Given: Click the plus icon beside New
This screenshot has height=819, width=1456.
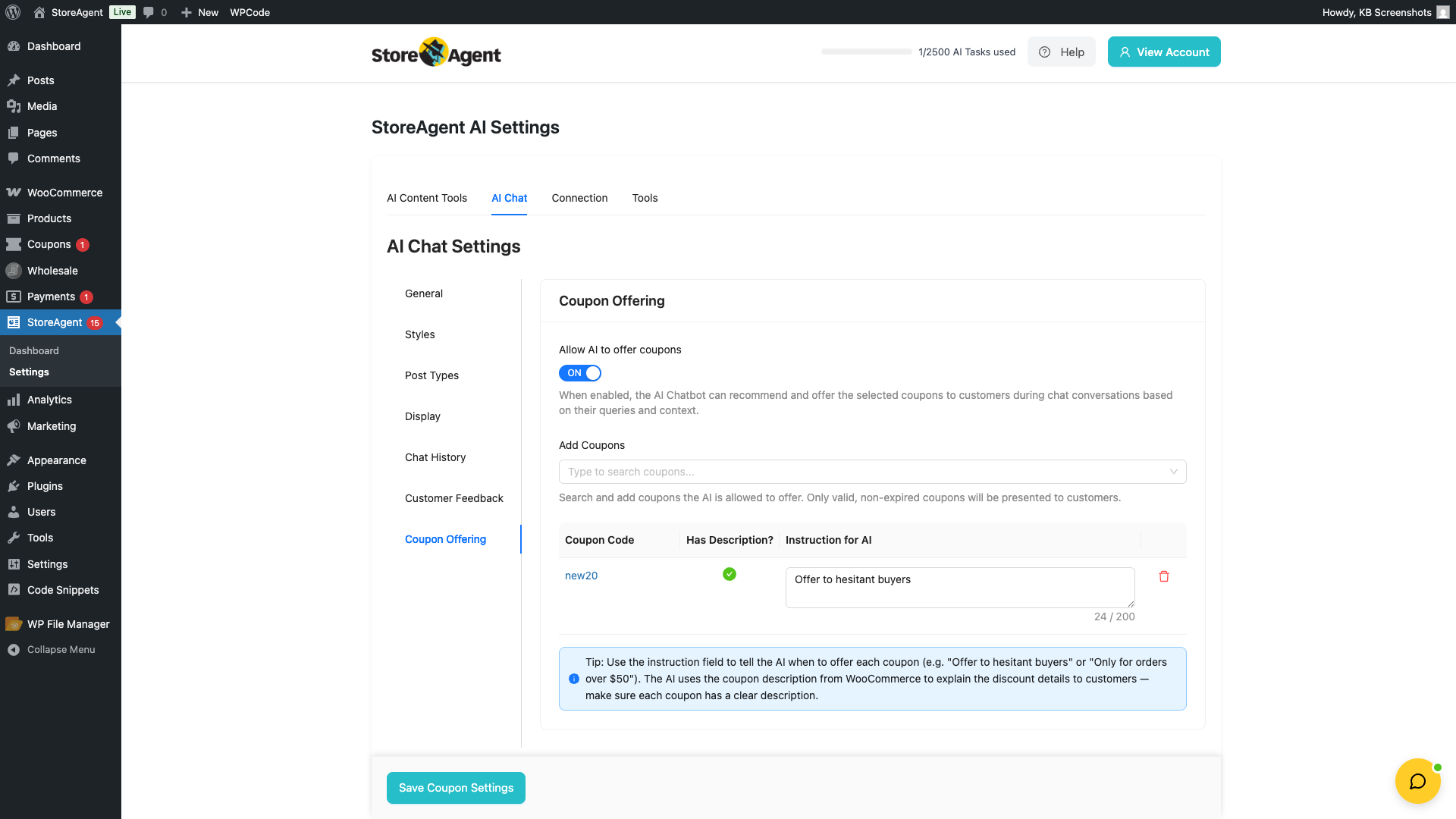Looking at the screenshot, I should point(187,12).
